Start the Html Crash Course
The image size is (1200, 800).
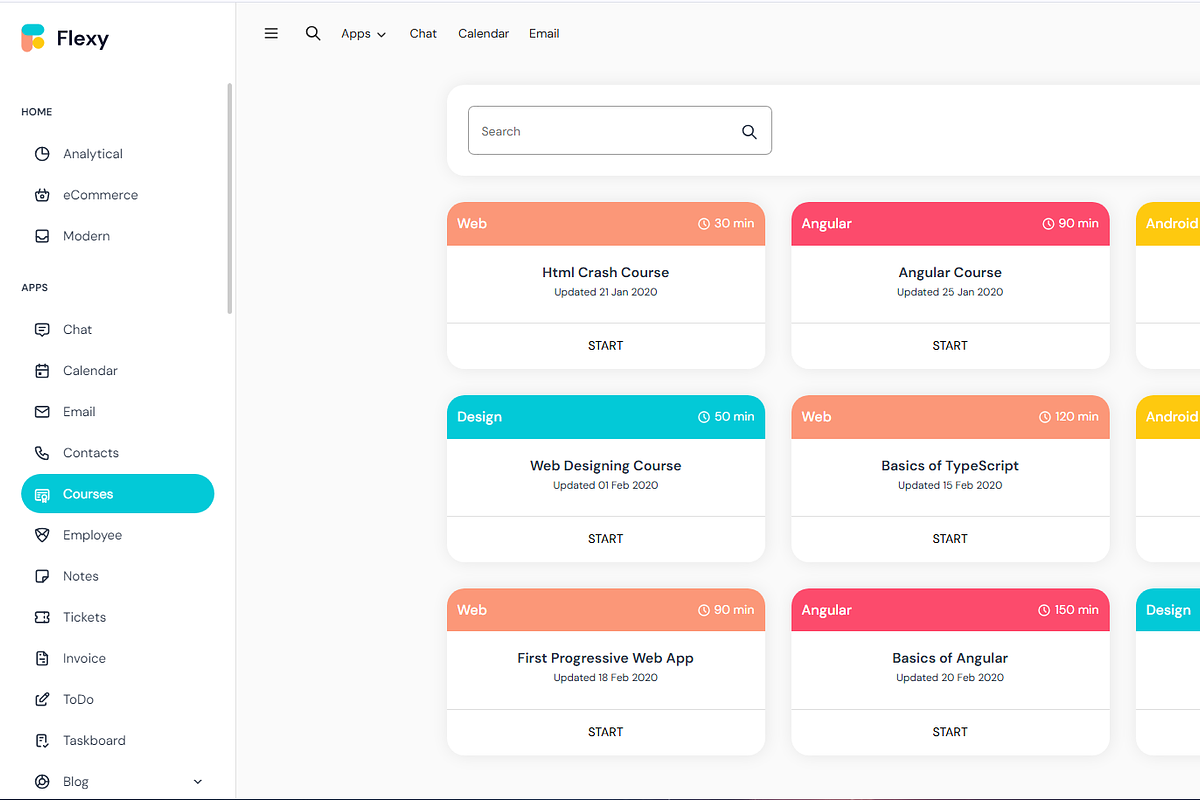click(606, 346)
